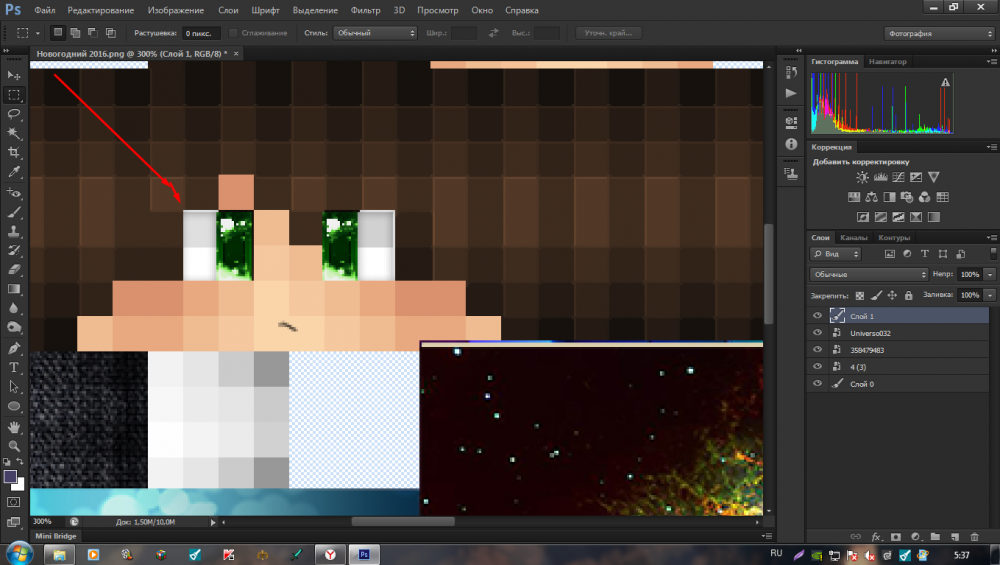Click the foreground color swatch
The image size is (1000, 565).
(x=10, y=476)
